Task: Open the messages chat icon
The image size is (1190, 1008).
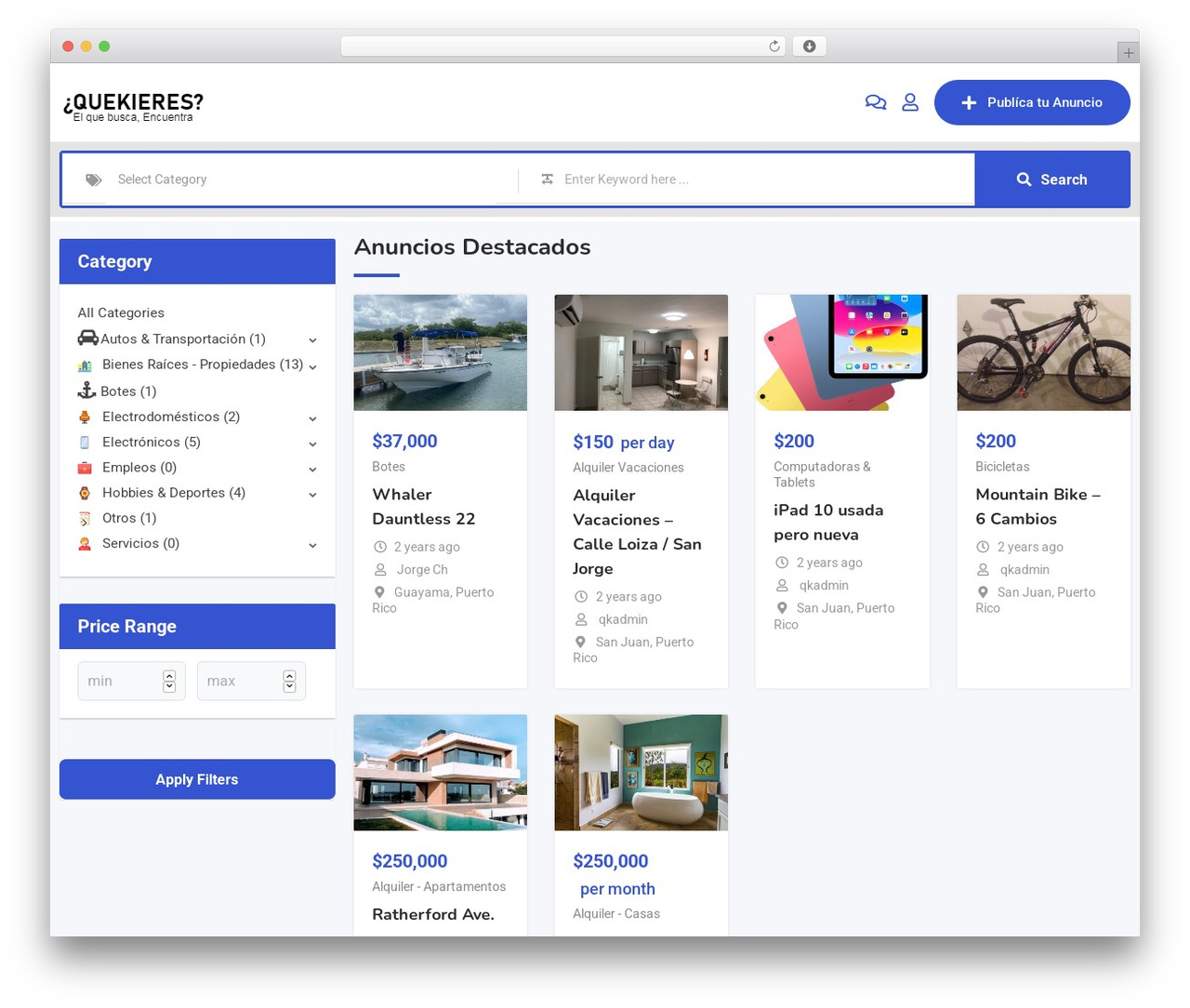Action: click(x=875, y=102)
